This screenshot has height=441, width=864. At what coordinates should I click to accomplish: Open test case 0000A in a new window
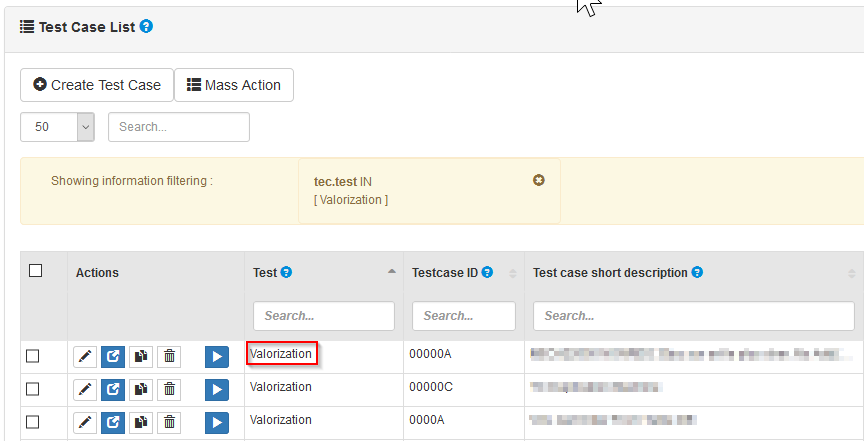[113, 423]
